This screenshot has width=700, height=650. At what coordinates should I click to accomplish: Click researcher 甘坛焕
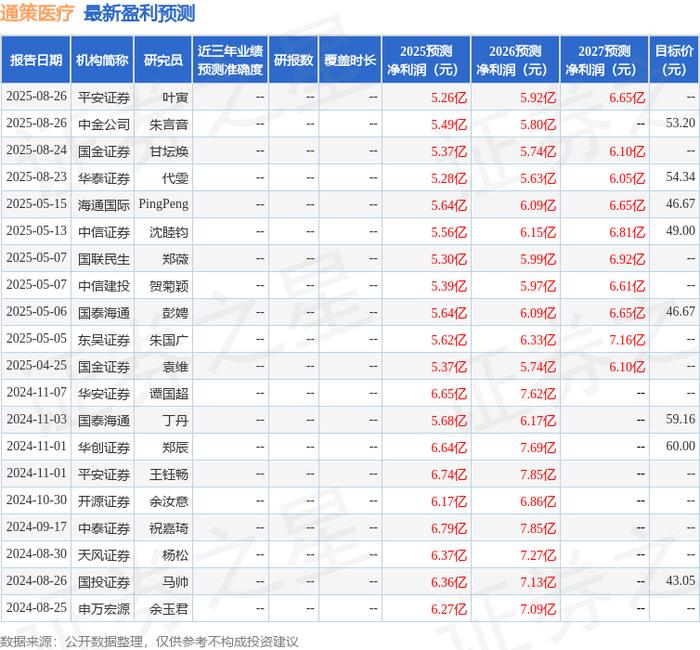pyautogui.click(x=168, y=151)
